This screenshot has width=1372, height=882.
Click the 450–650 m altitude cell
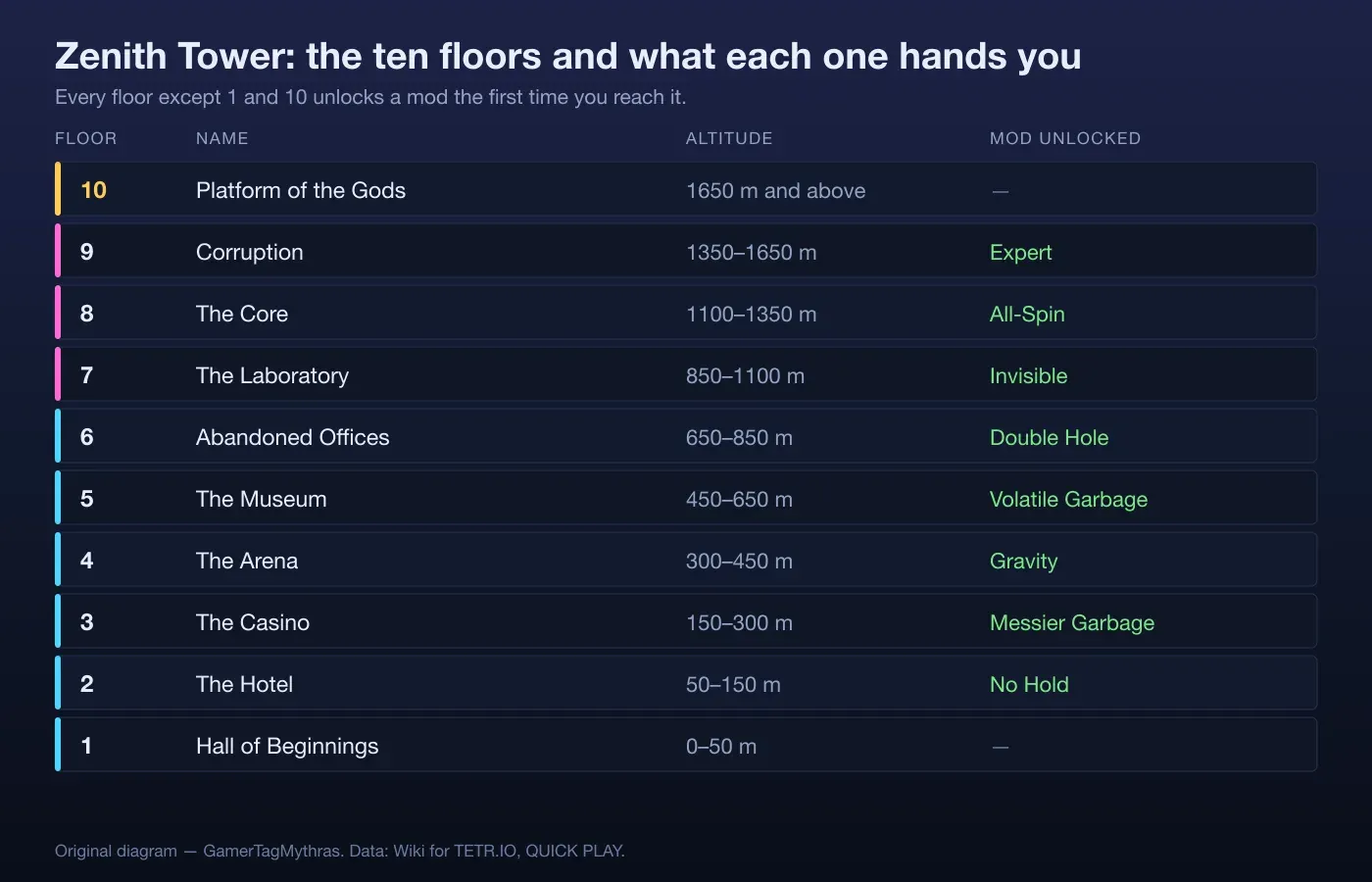[x=739, y=499]
